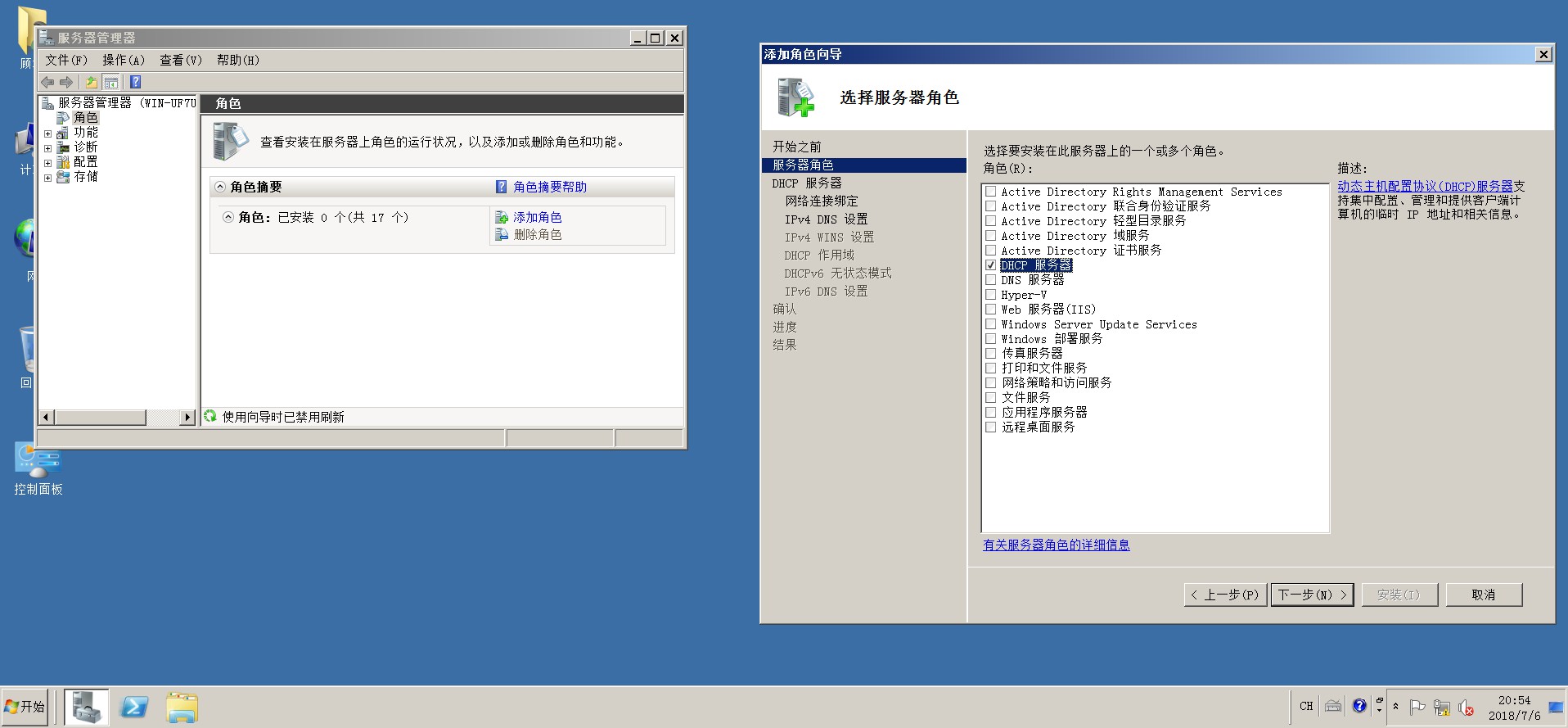Open the 帮助(H) menu
Screen dimensions: 1568x728
coord(238,60)
